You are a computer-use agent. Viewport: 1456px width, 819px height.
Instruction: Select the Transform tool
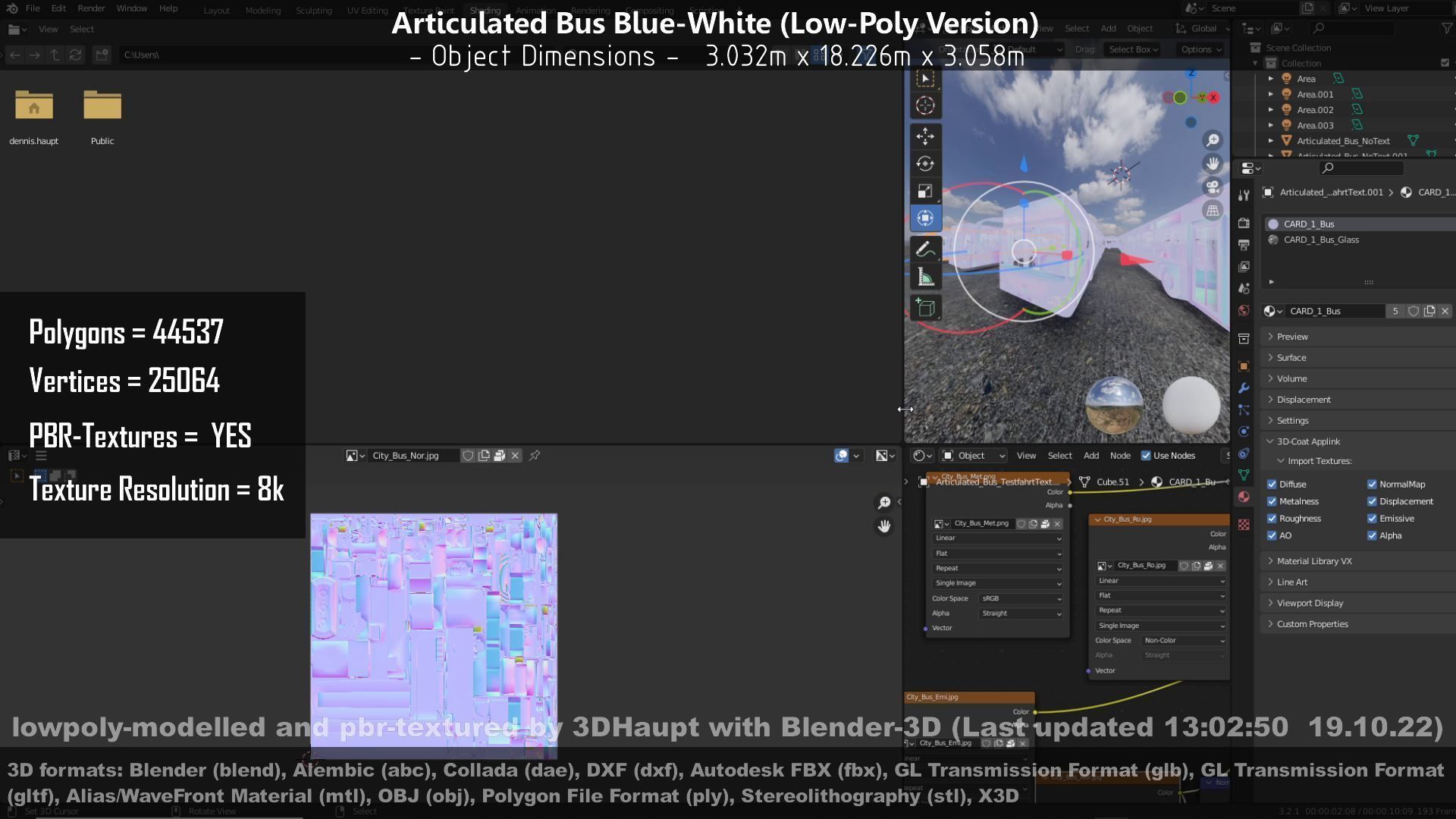[925, 218]
